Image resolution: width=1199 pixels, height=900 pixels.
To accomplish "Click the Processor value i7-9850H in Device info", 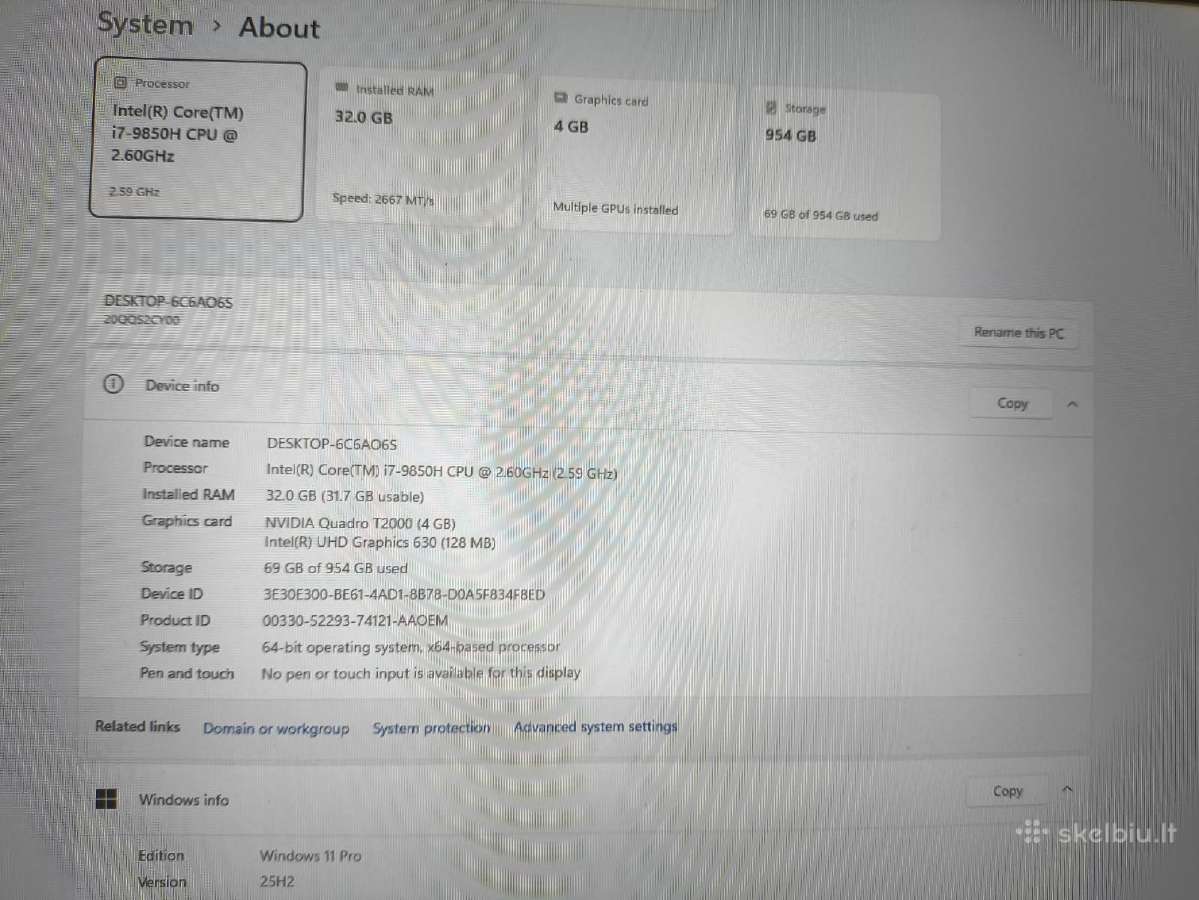I will [x=441, y=472].
